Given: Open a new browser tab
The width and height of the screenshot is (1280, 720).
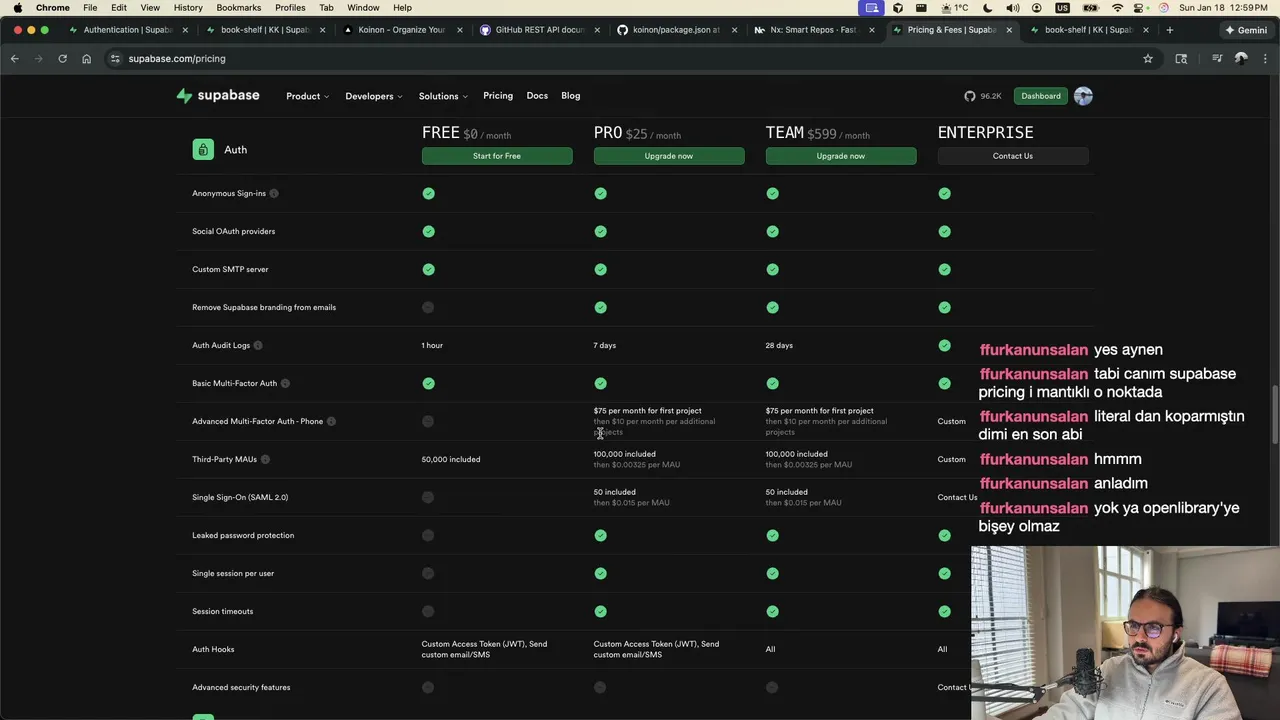Looking at the screenshot, I should click(1169, 30).
